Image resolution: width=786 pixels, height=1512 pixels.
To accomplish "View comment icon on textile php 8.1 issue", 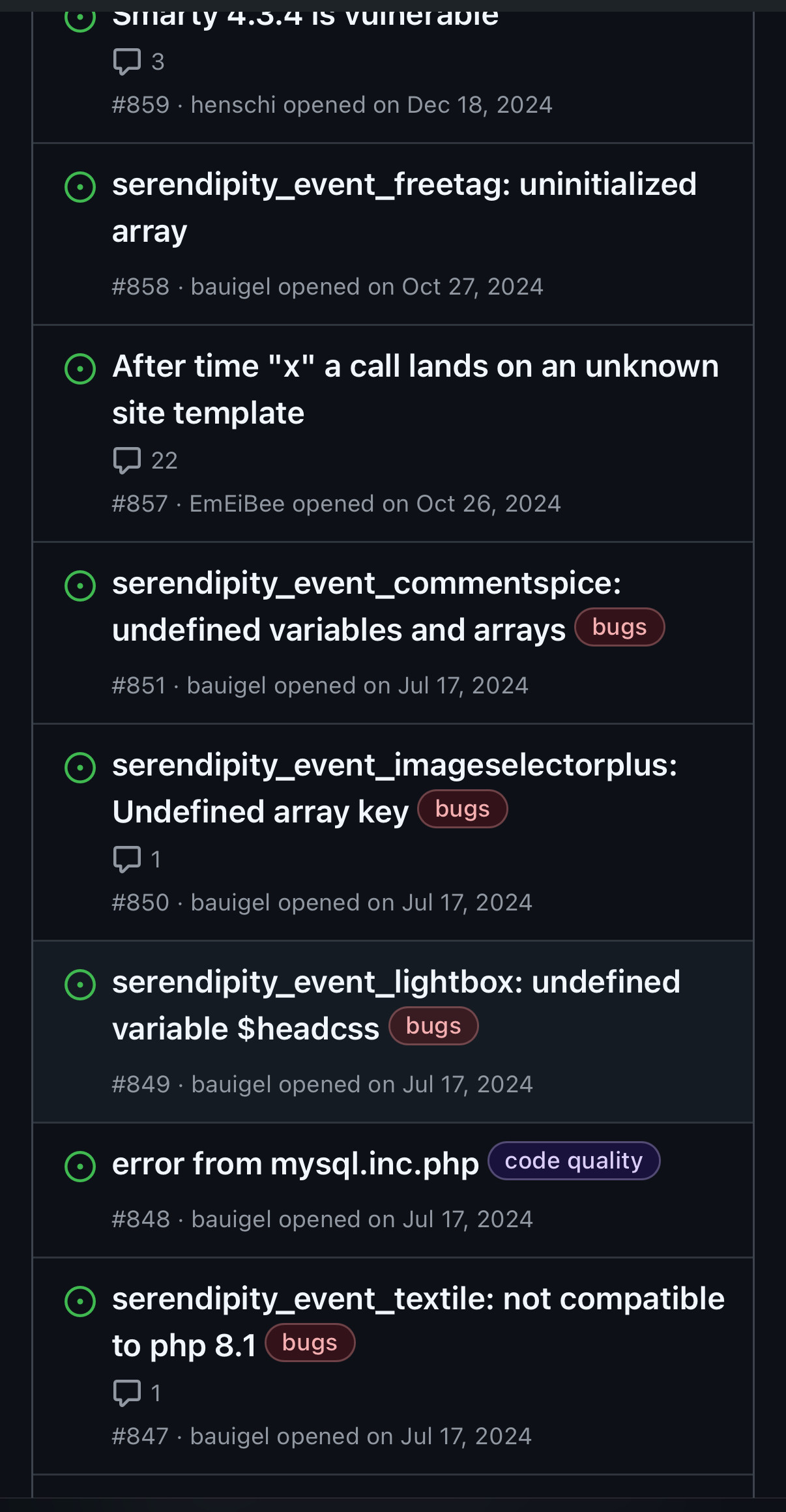I will [127, 1393].
